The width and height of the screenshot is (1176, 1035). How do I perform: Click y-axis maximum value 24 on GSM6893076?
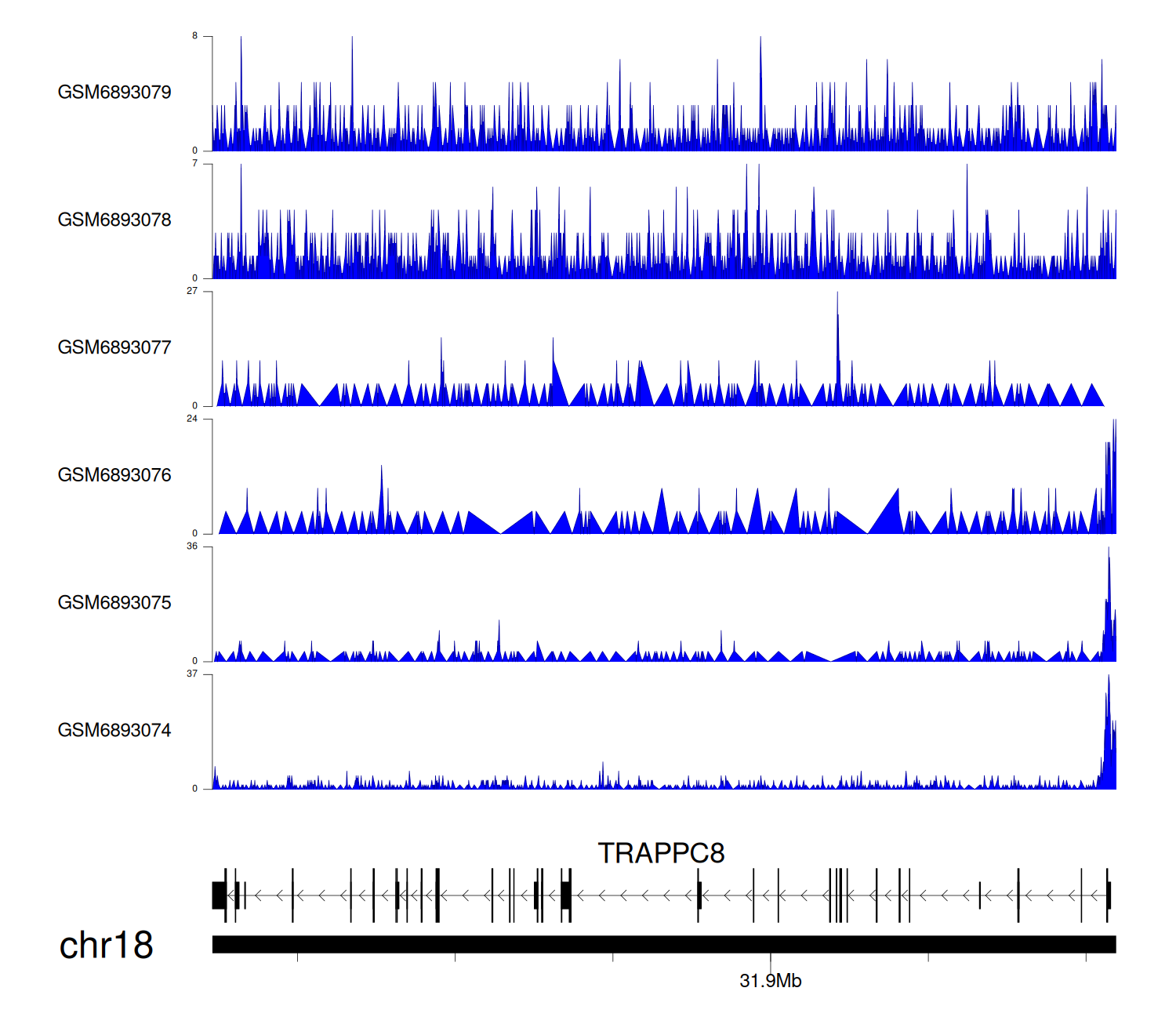[192, 419]
